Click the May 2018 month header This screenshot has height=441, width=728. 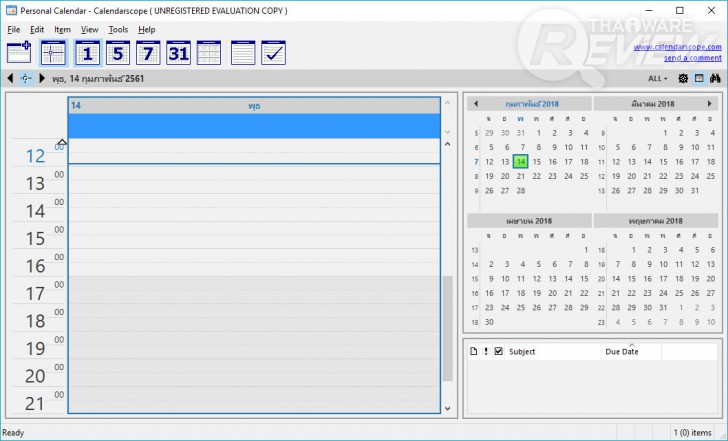(x=656, y=221)
